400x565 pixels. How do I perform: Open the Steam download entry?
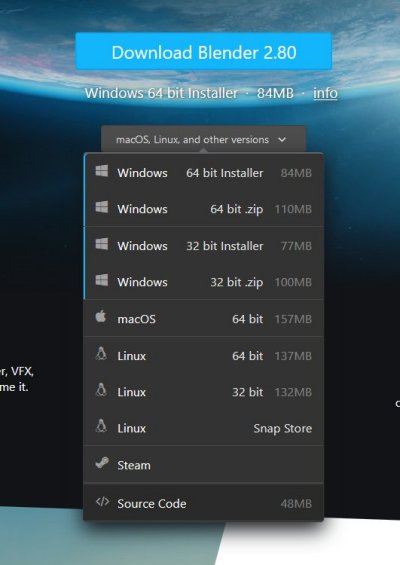pos(204,465)
